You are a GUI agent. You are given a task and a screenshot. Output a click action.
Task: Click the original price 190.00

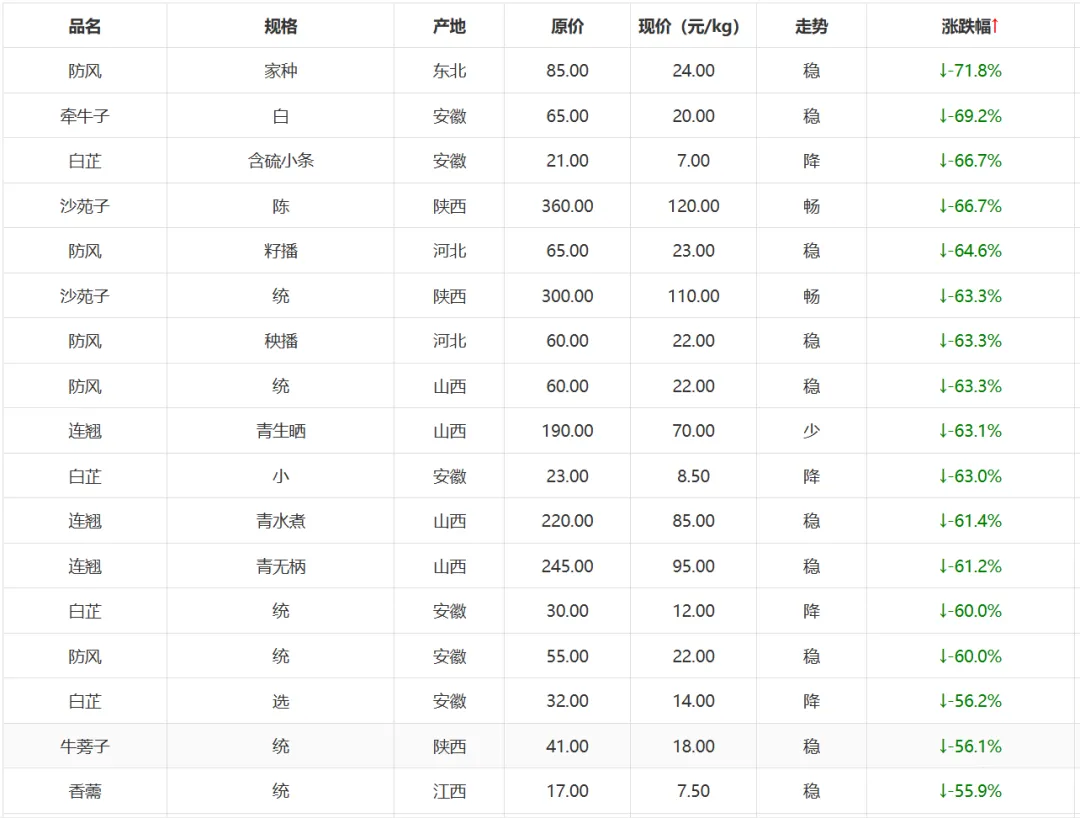tap(567, 431)
